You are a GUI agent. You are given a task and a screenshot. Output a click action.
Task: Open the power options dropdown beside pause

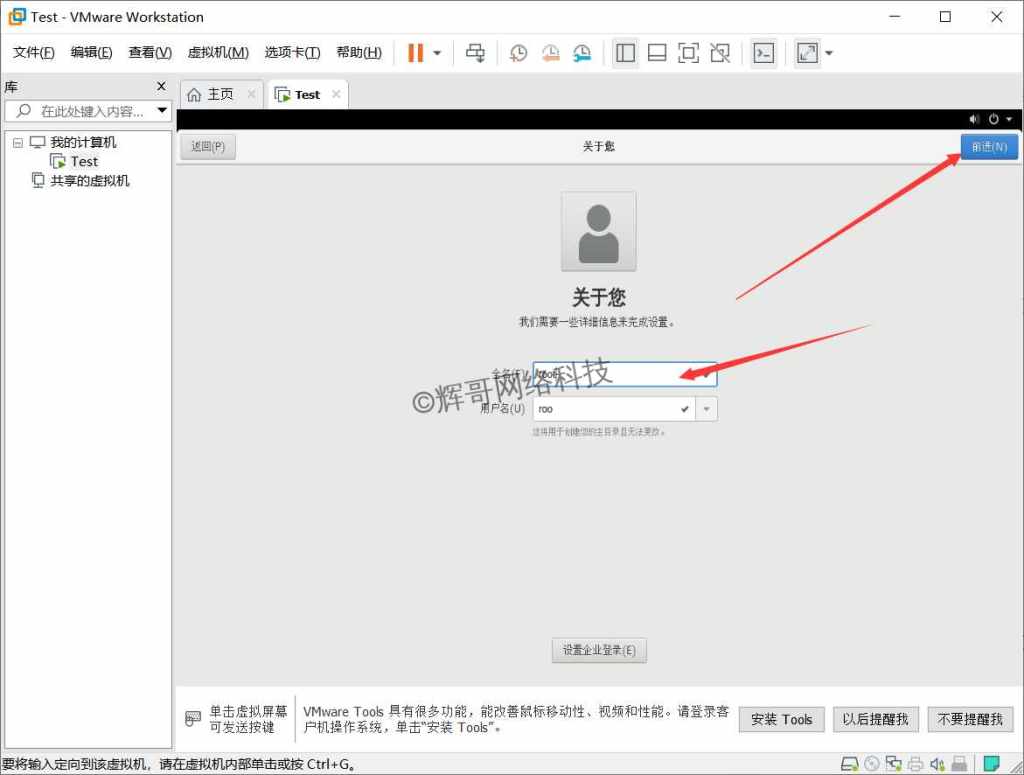pyautogui.click(x=437, y=53)
